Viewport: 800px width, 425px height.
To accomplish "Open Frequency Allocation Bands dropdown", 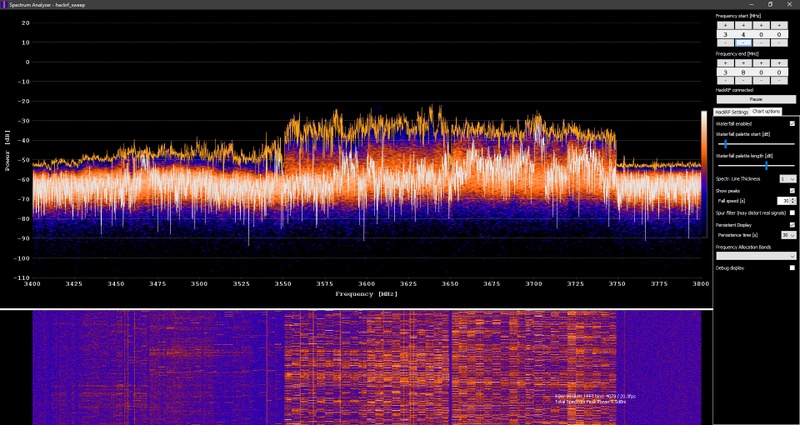I will click(x=756, y=256).
